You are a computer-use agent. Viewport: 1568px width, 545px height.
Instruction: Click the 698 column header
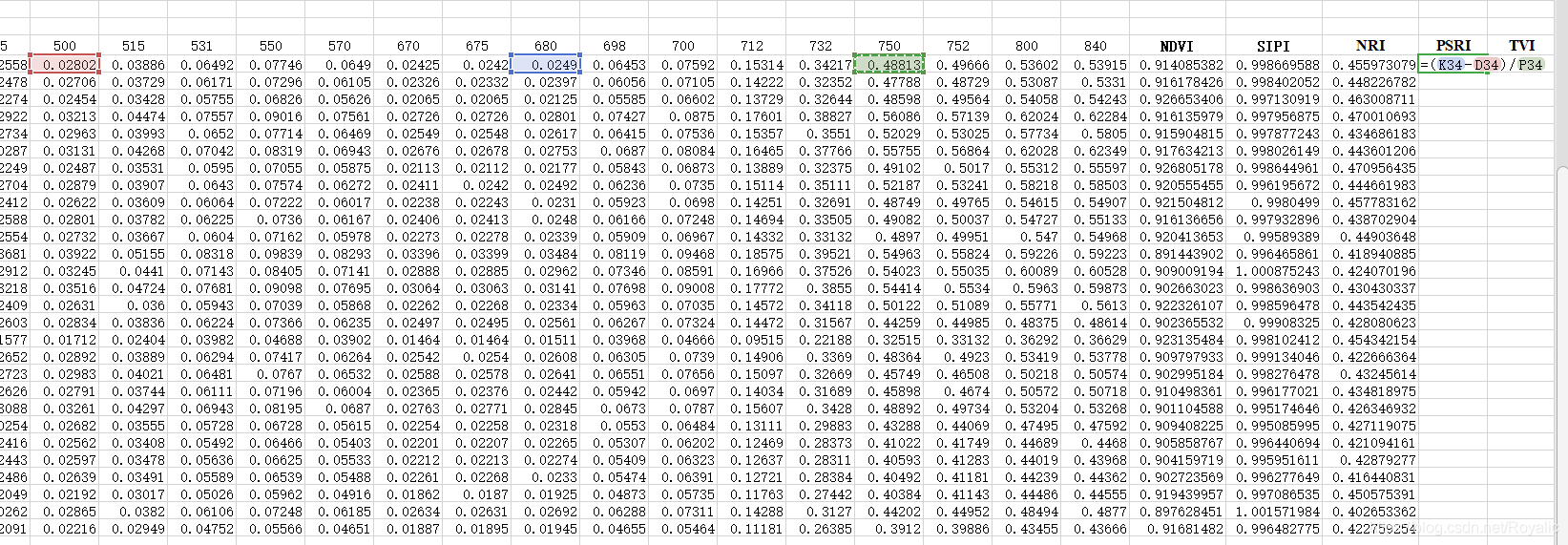coord(615,46)
